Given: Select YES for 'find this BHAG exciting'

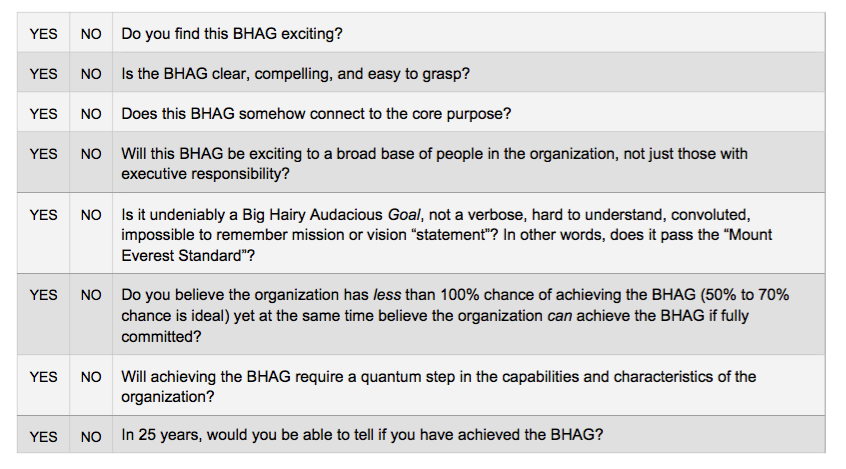Looking at the screenshot, I should (43, 33).
